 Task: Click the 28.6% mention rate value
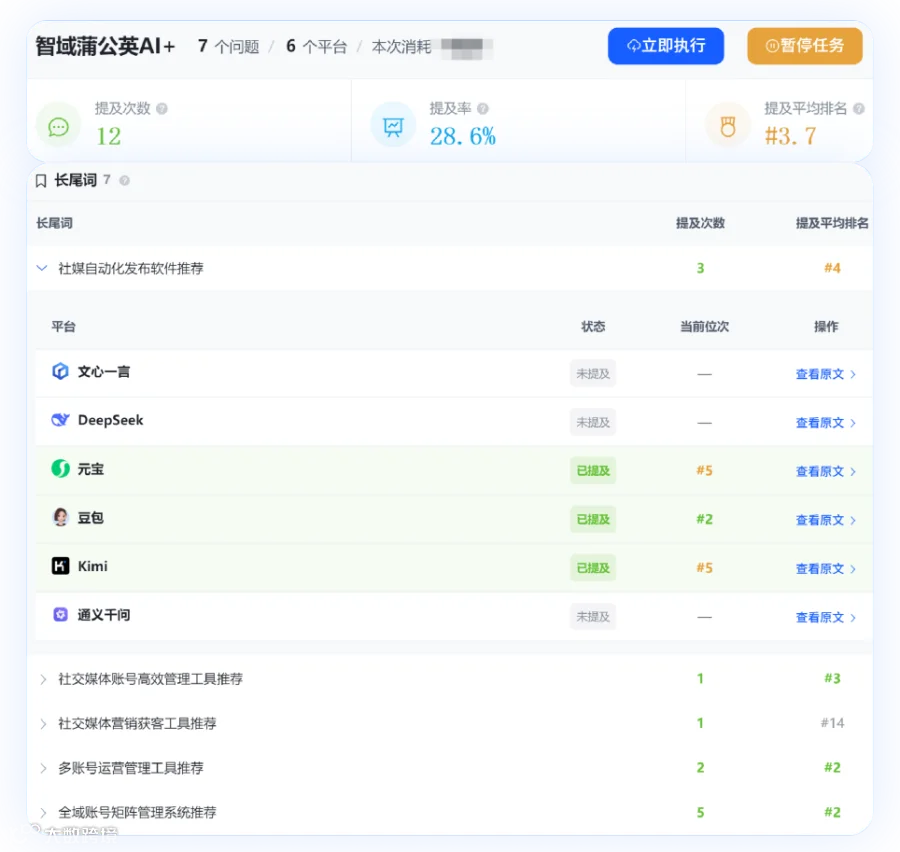(x=463, y=137)
